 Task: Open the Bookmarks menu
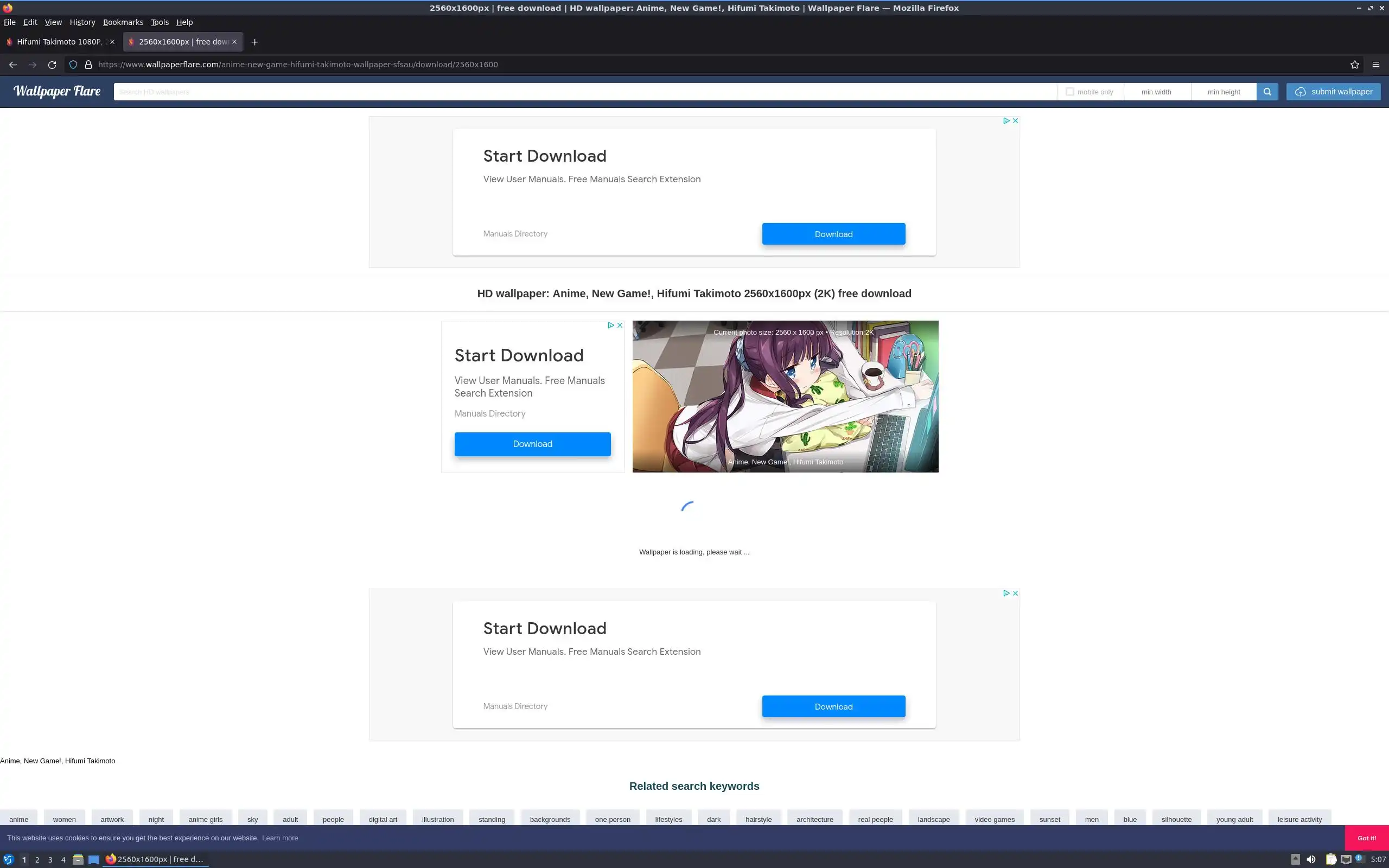click(x=123, y=22)
